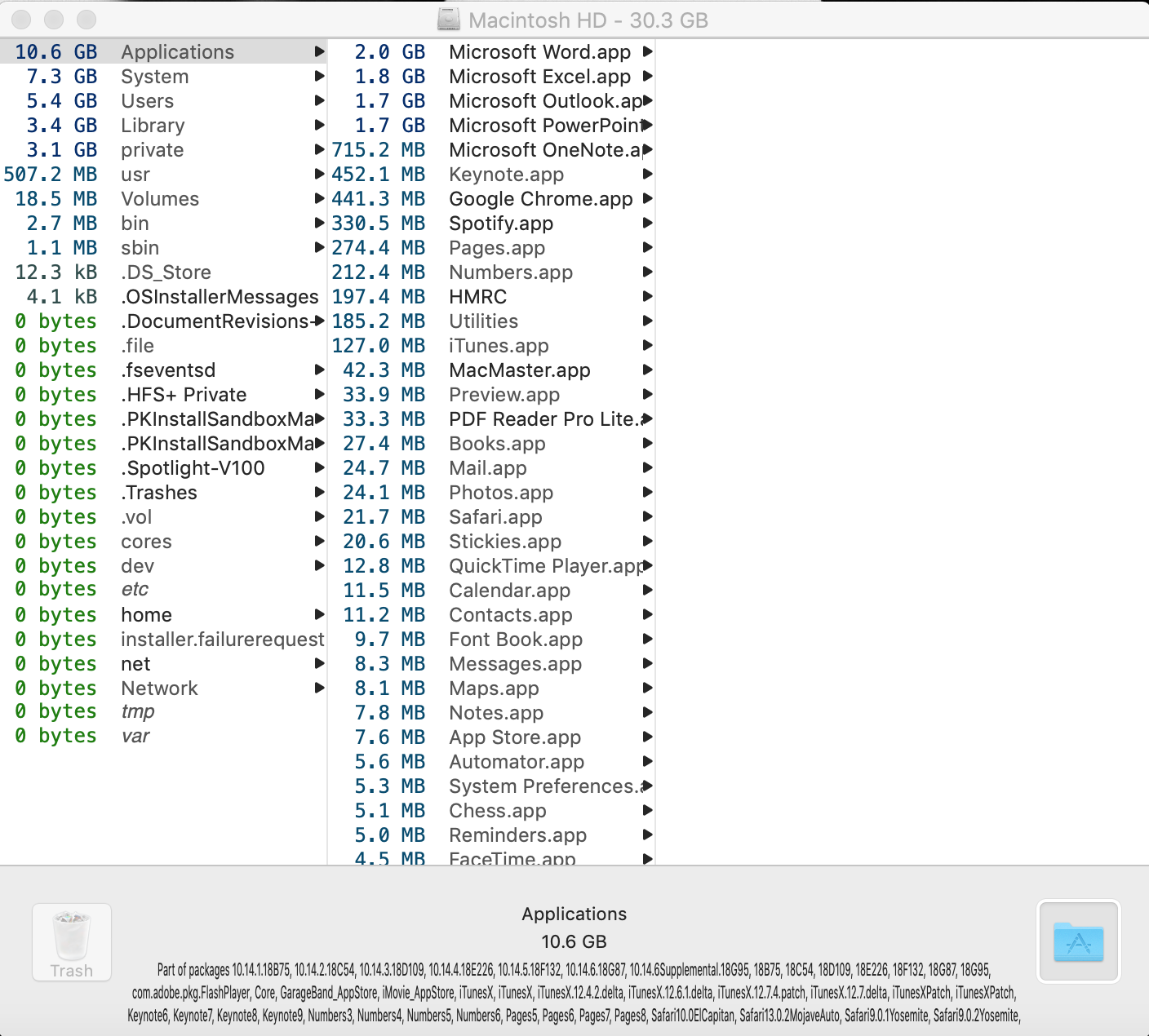
Task: Select Chess.app entry
Action: pyautogui.click(x=492, y=811)
